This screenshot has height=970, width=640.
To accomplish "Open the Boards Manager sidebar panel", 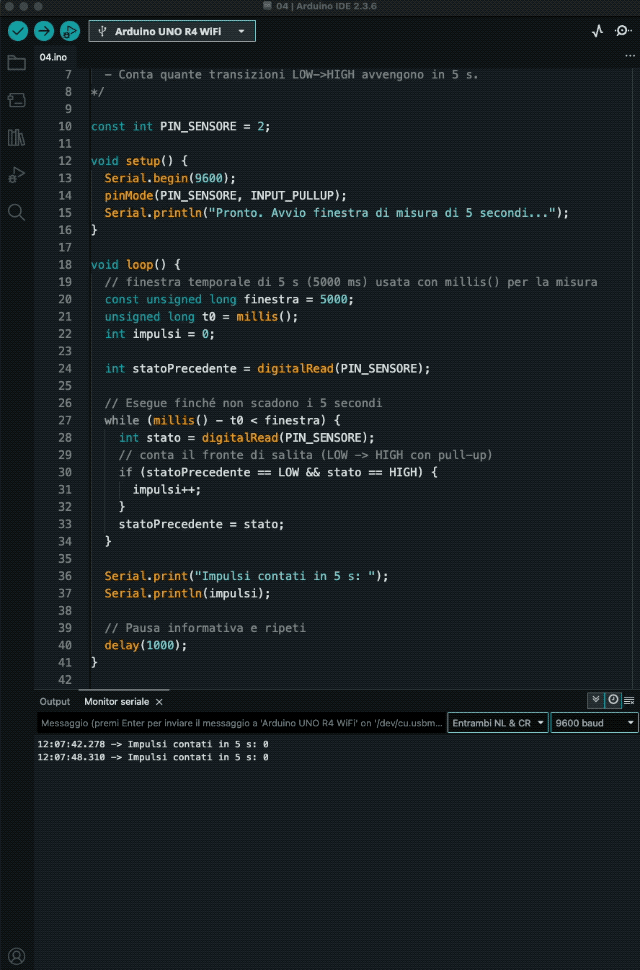I will pos(16,100).
